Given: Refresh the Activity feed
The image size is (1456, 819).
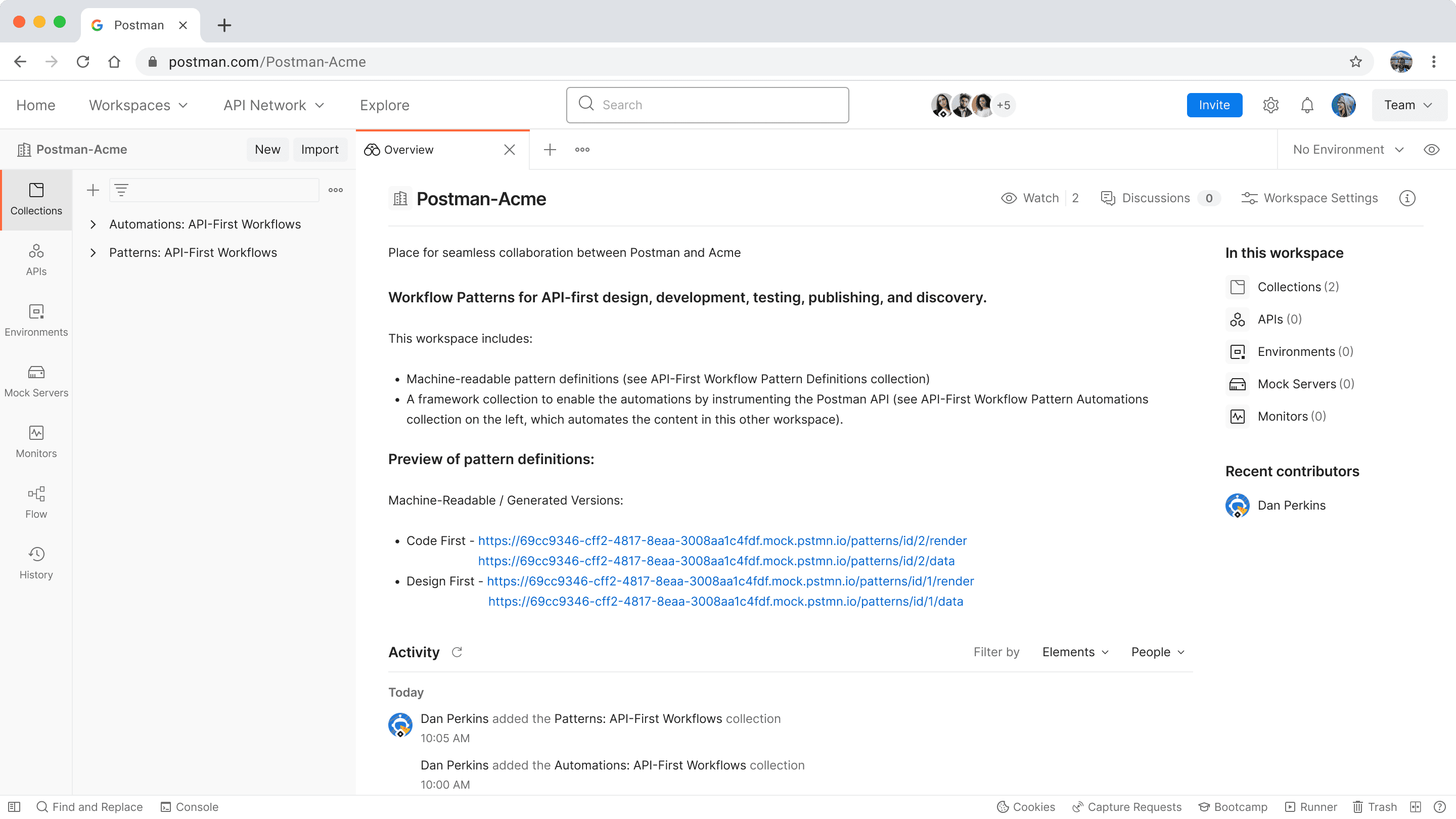Looking at the screenshot, I should (457, 652).
